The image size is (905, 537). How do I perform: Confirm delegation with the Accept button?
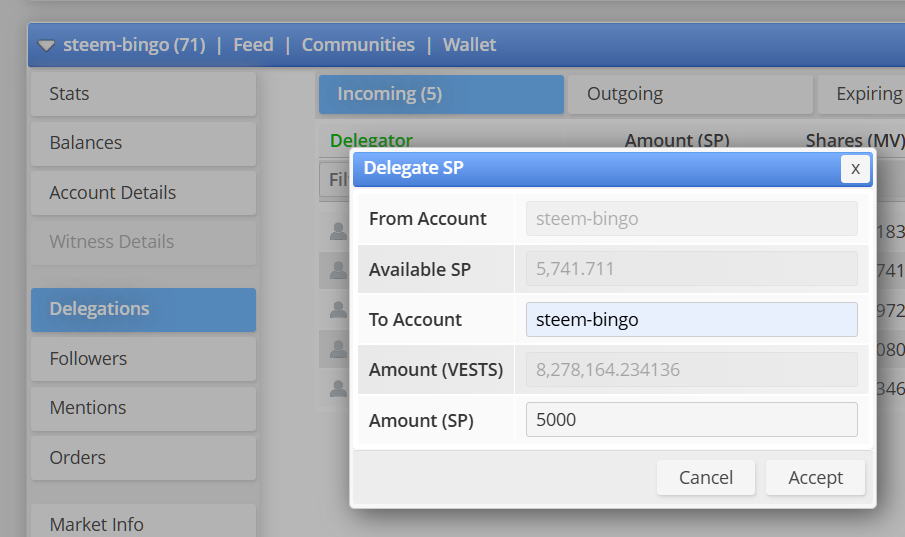point(815,478)
